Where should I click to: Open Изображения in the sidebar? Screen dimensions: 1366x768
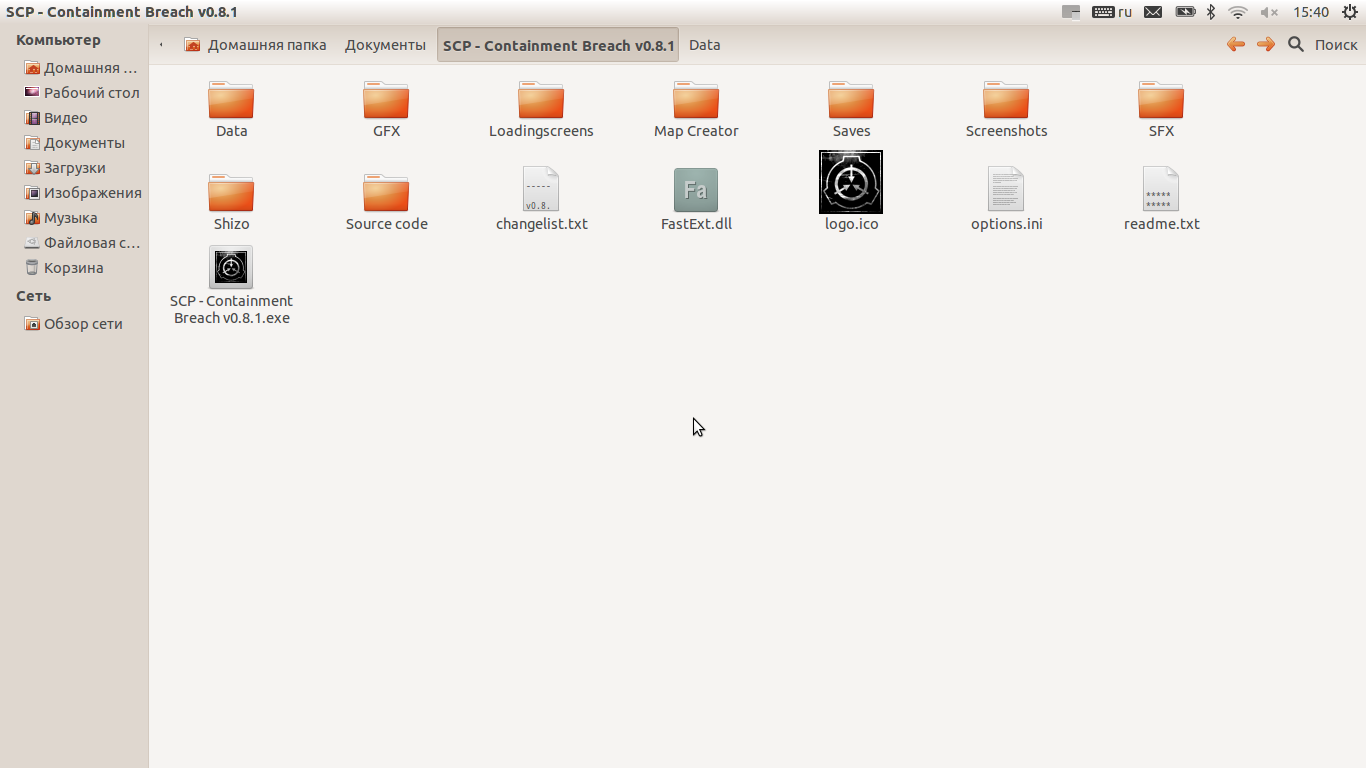83,193
